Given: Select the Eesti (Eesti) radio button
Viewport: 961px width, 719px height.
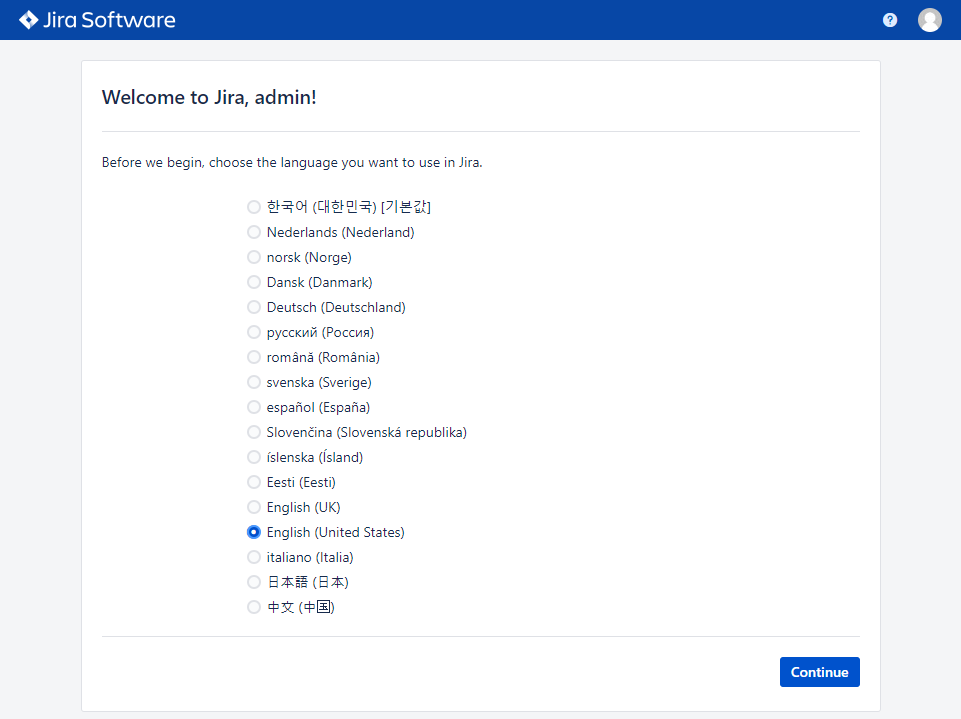Looking at the screenshot, I should (254, 482).
